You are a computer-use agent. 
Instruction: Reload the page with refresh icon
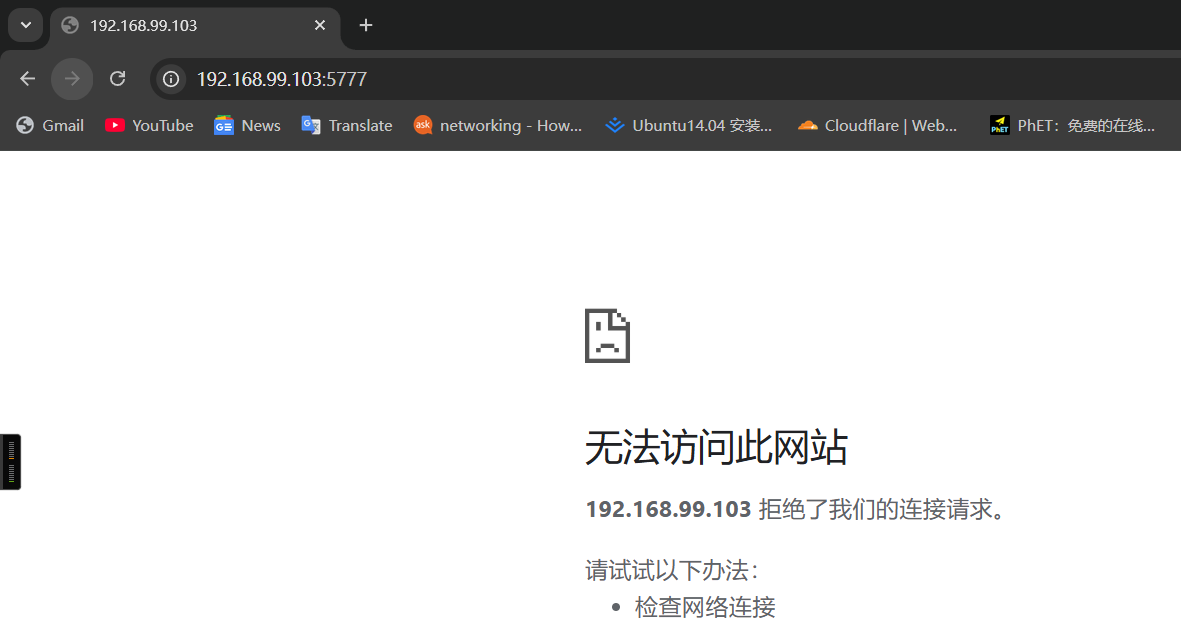(x=117, y=78)
